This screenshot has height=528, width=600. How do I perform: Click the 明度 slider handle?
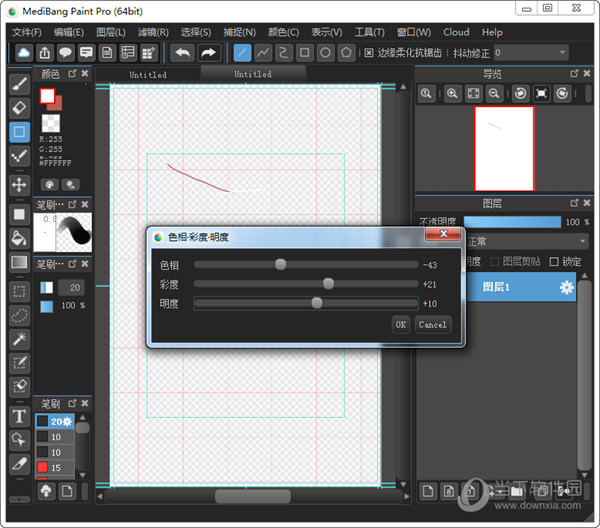[x=316, y=303]
